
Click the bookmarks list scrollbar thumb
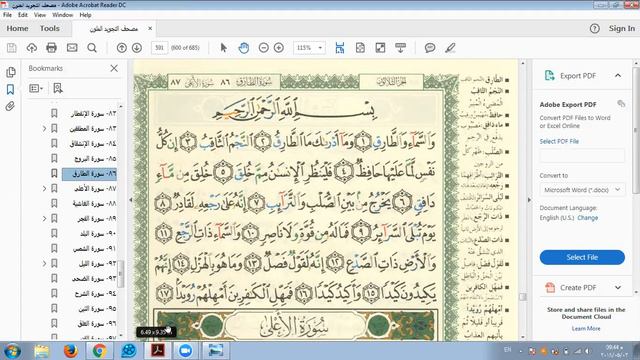[x=120, y=273]
